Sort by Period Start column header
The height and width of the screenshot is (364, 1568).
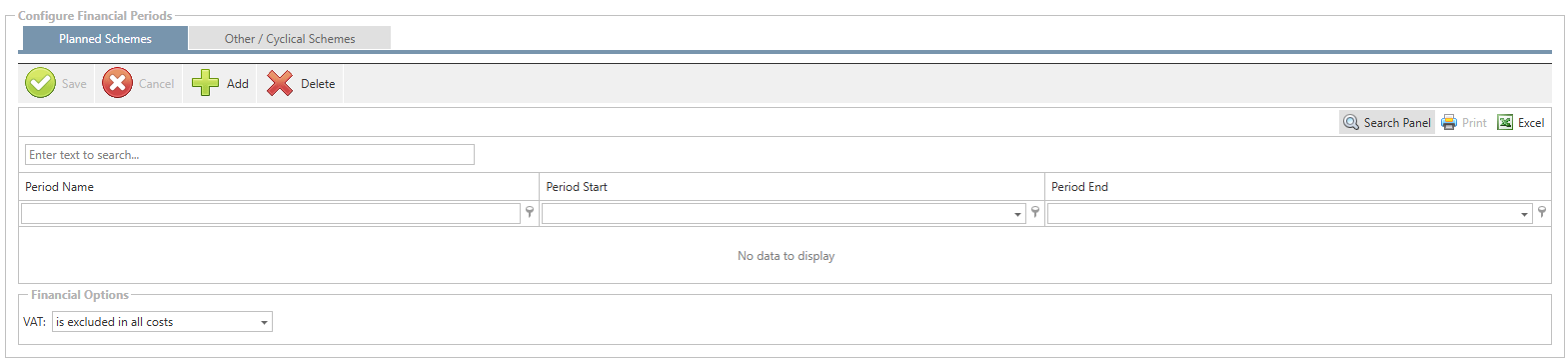pyautogui.click(x=792, y=187)
